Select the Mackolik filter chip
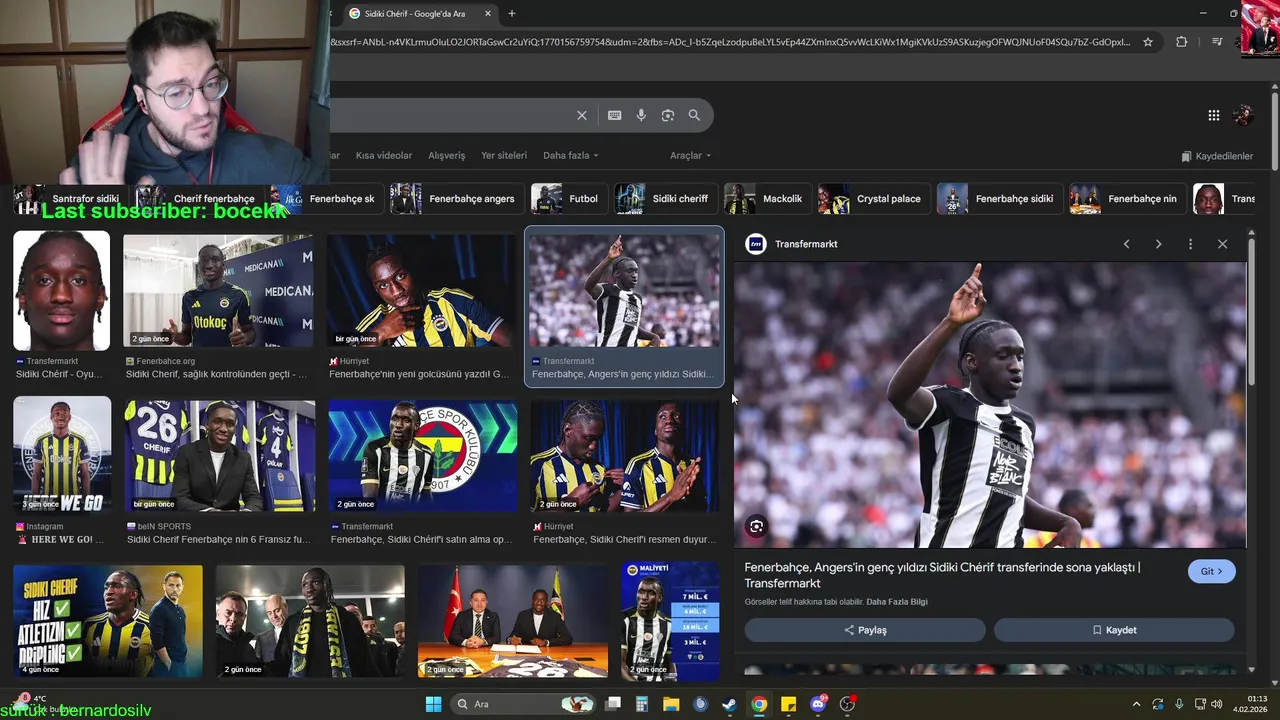Screen dimensions: 1280x720 (x=768, y=199)
